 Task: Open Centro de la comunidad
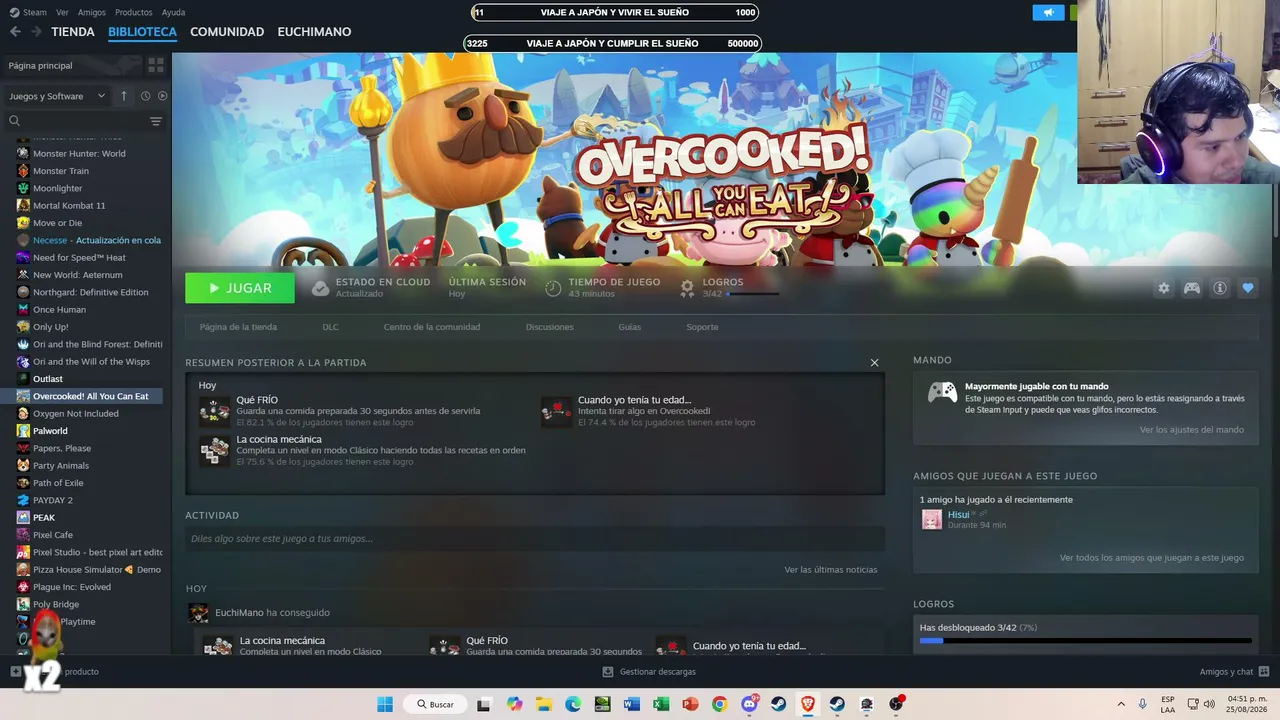point(432,327)
